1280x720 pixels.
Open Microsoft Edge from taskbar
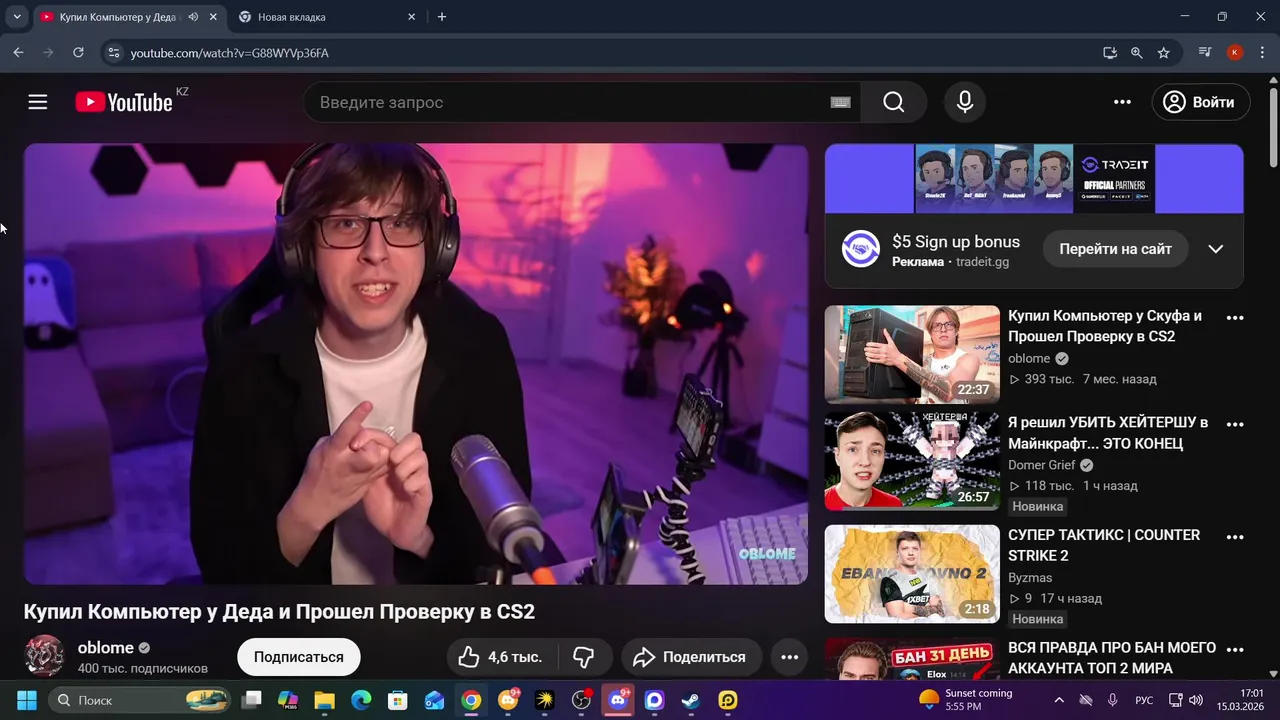pos(361,700)
